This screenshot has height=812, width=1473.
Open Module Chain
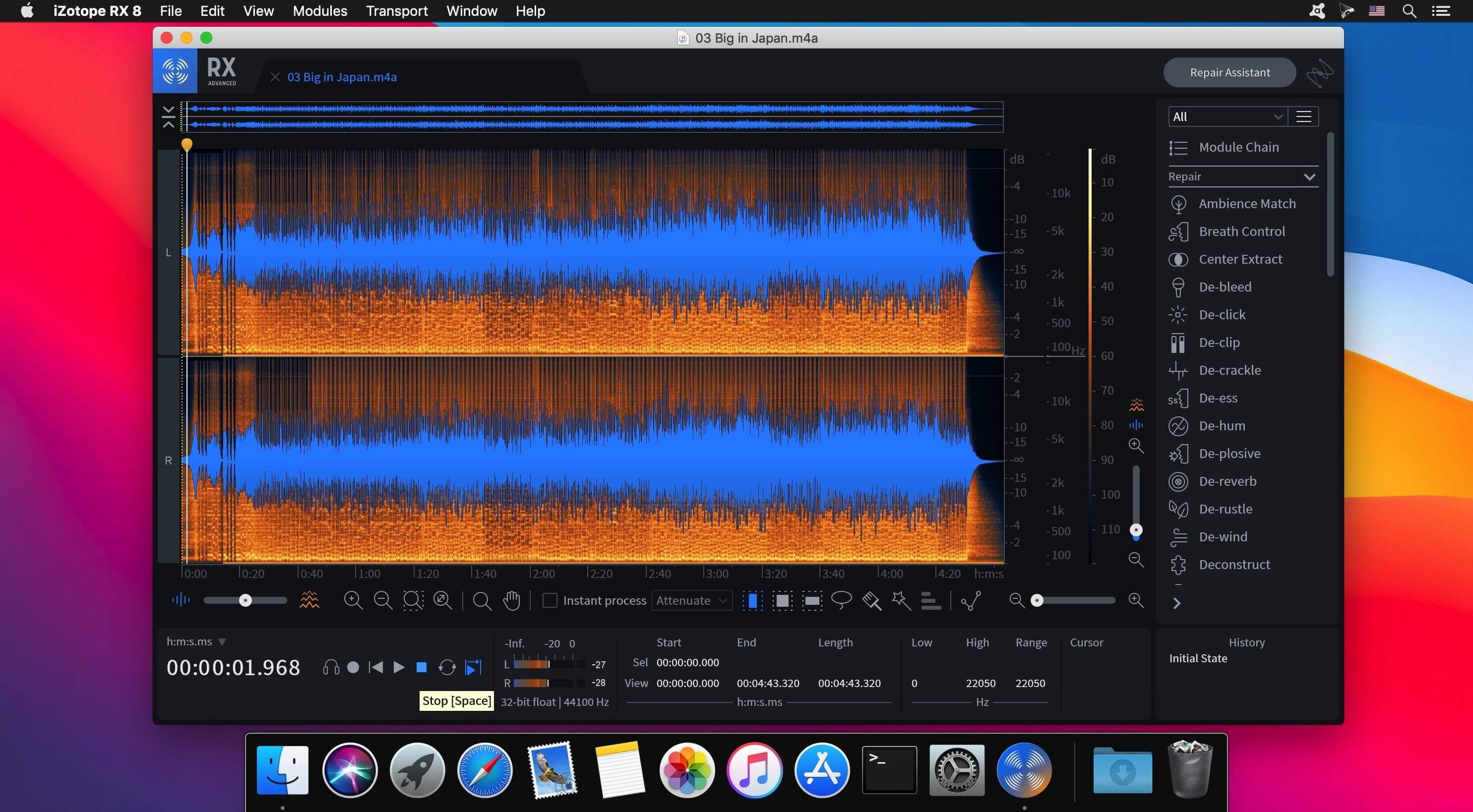[1238, 147]
